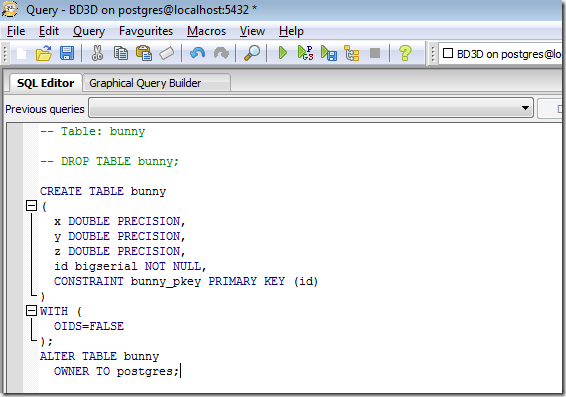Screen dimensions: 566x397
Task: Execute the query with the green play icon
Action: click(x=283, y=53)
